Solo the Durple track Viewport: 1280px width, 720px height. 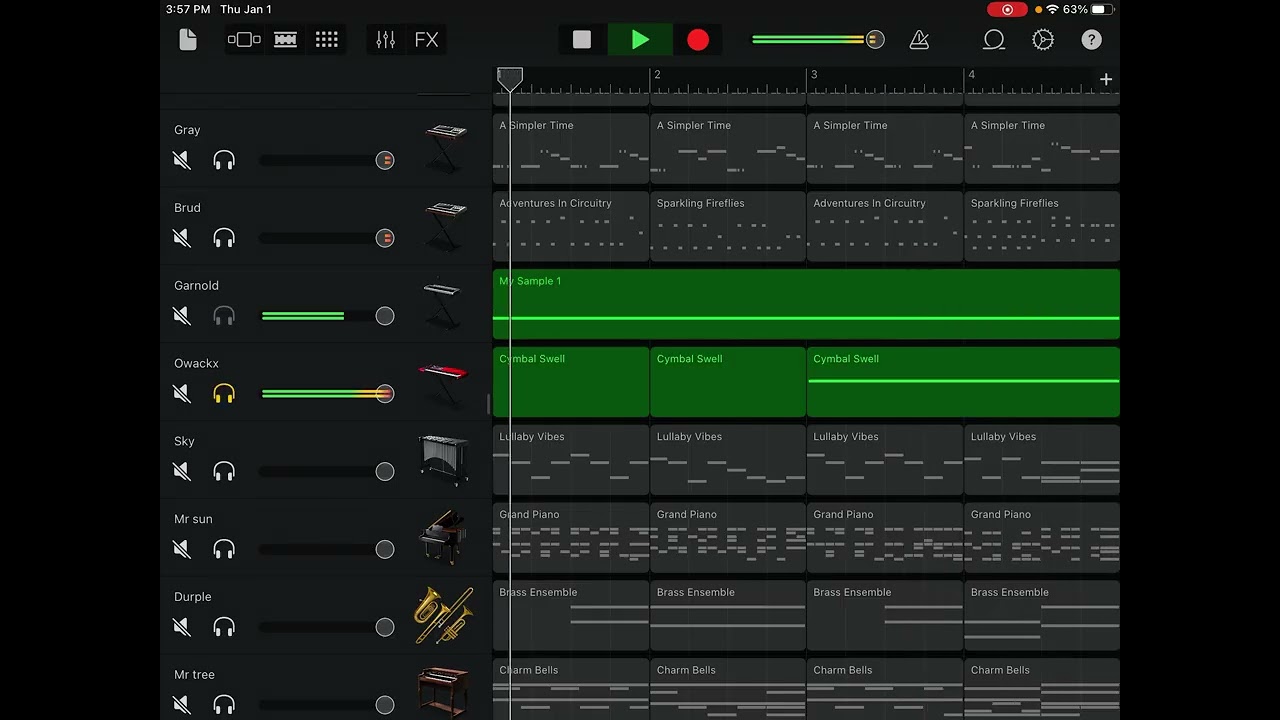[224, 627]
